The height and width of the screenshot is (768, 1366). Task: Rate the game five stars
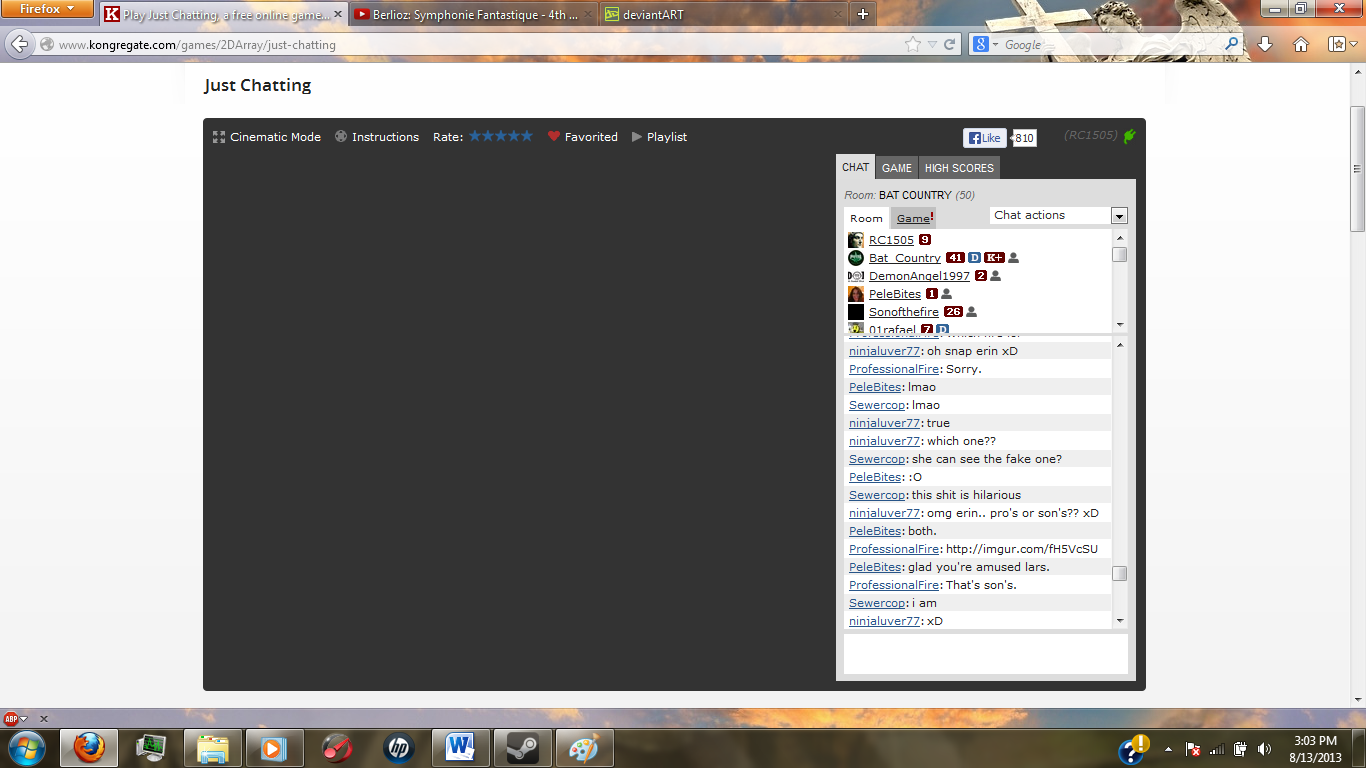(x=527, y=136)
